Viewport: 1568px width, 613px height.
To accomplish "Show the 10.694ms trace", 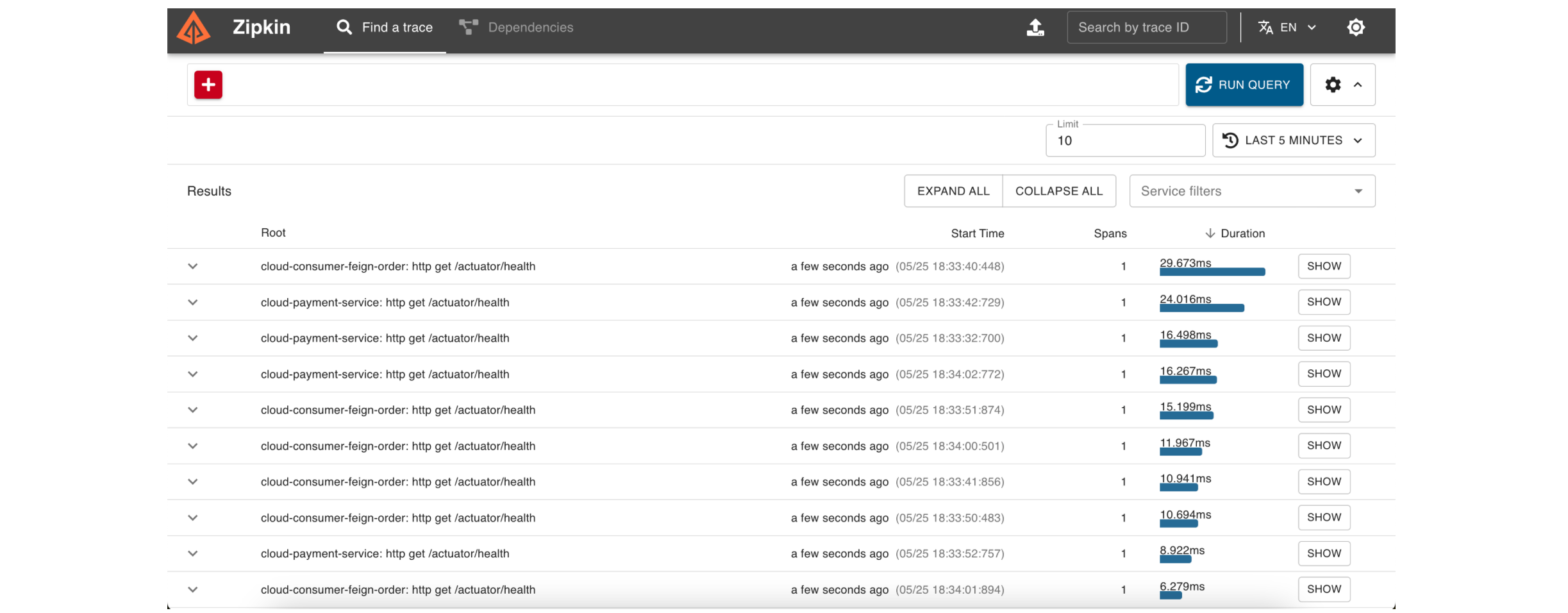I will [x=1324, y=517].
